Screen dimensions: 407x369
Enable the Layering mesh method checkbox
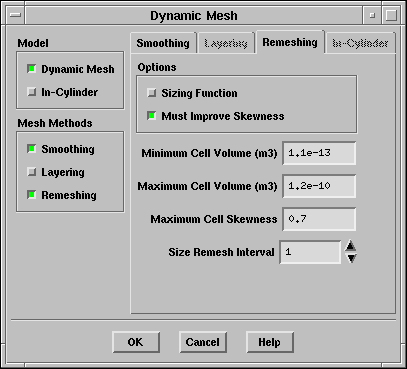point(32,172)
